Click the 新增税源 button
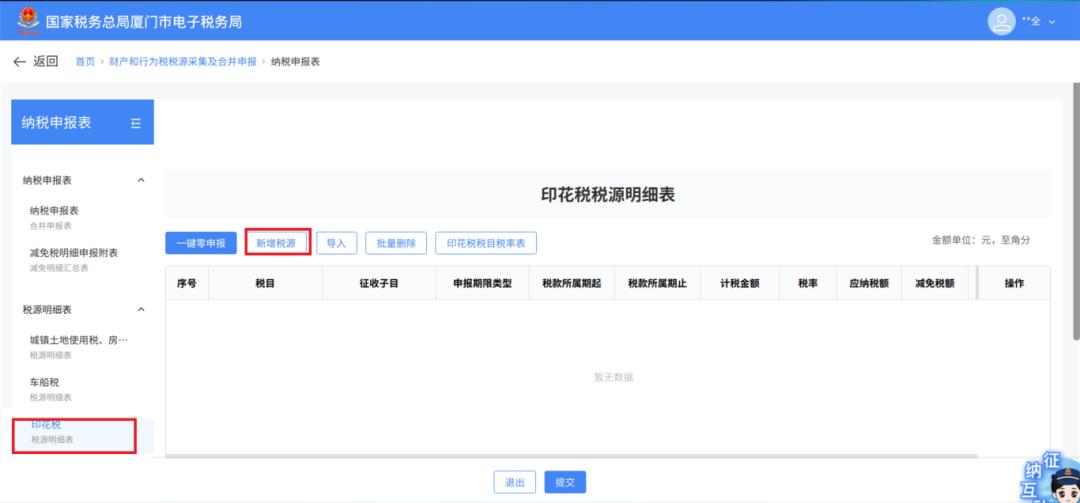The height and width of the screenshot is (503, 1080). (x=276, y=243)
